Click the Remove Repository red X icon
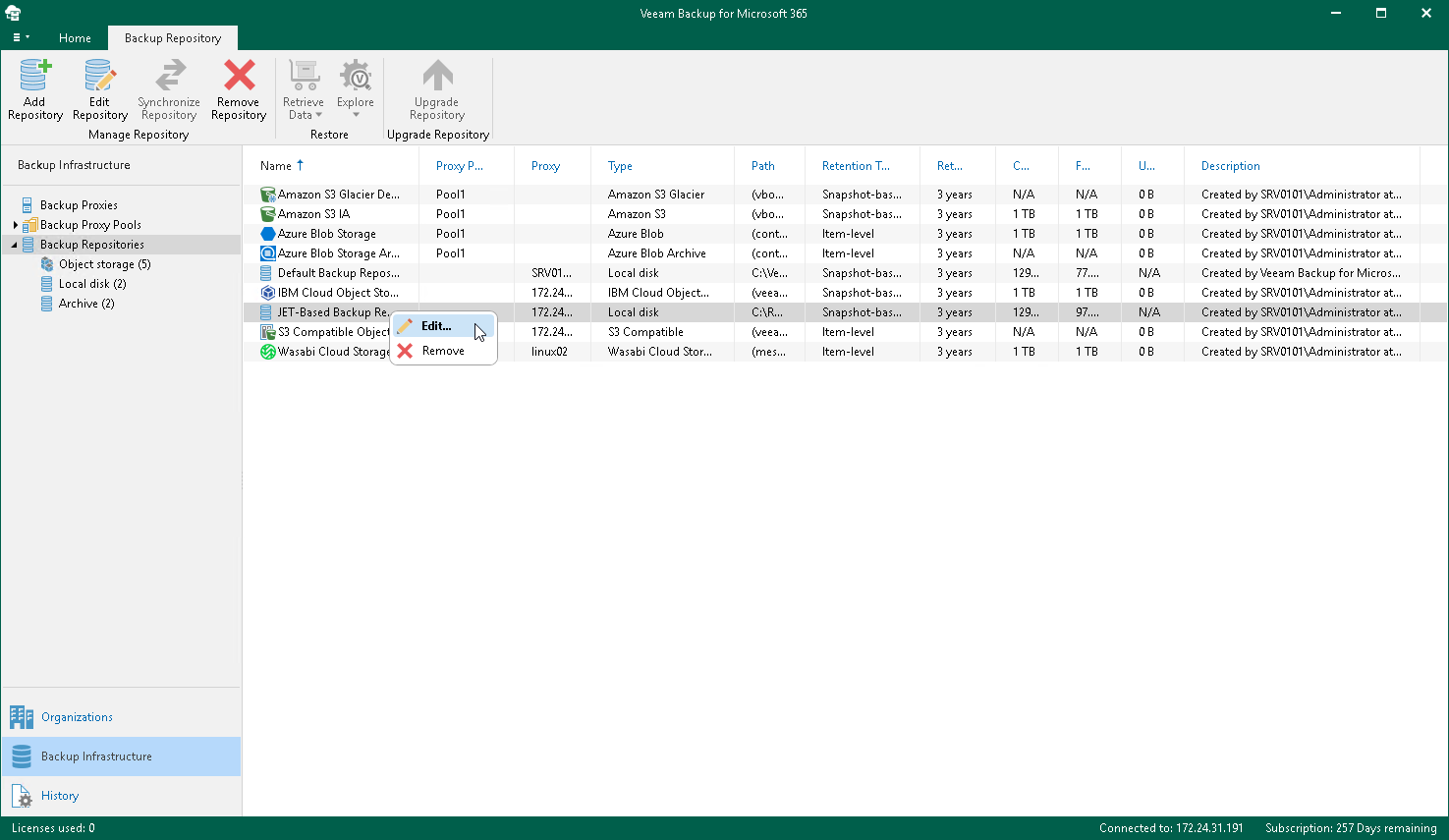Viewport: 1449px width, 840px height. click(239, 76)
